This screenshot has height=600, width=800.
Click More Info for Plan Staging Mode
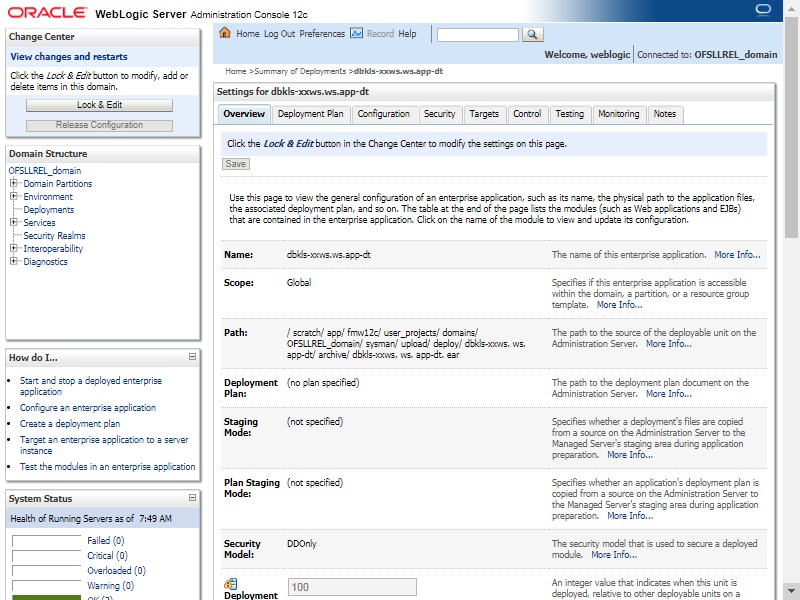click(630, 516)
